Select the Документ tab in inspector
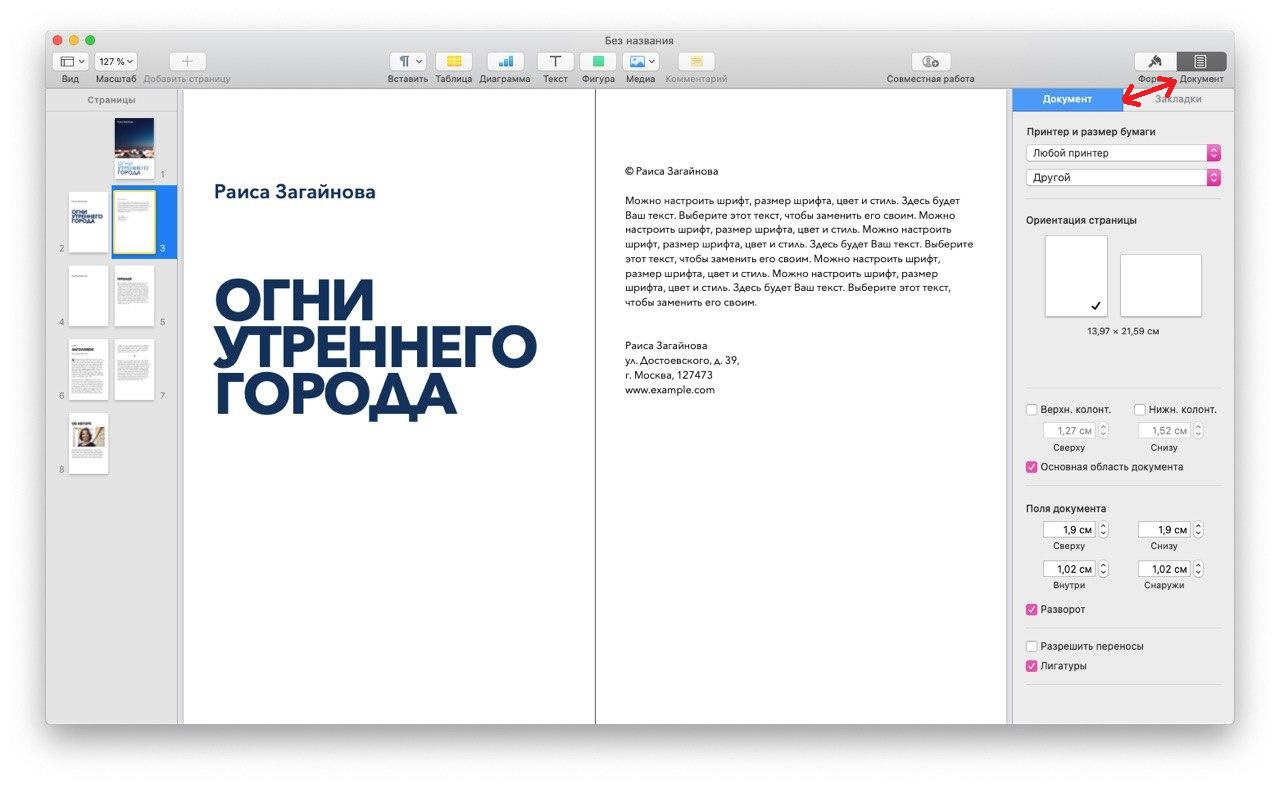The width and height of the screenshot is (1280, 785). click(1067, 99)
